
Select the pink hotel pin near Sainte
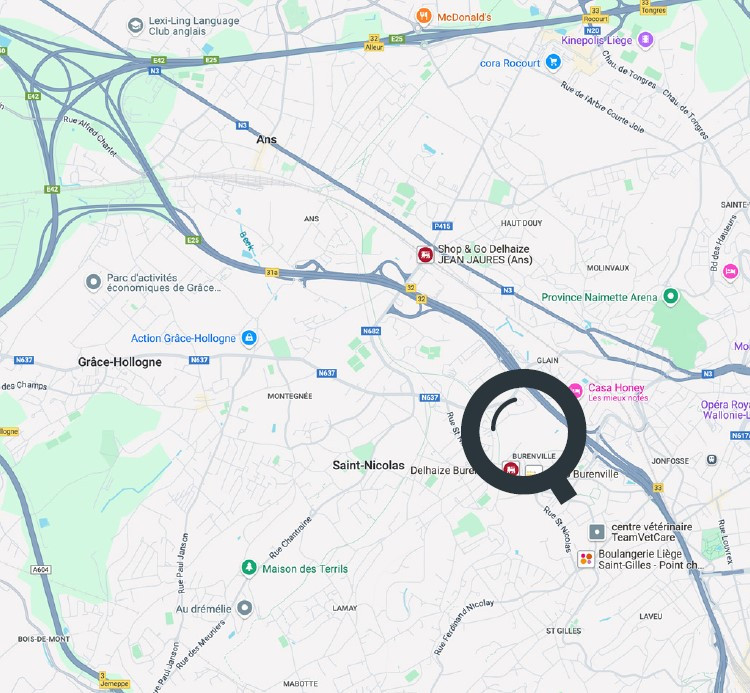[x=730, y=272]
